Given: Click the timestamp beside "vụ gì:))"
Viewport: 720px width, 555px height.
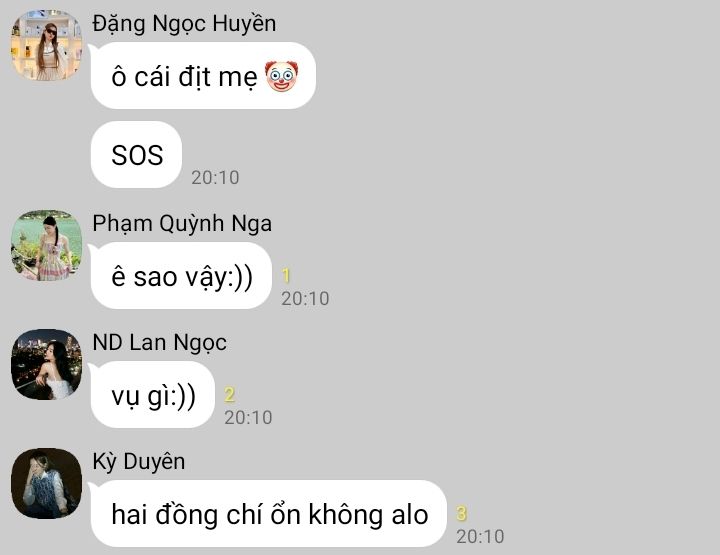Looking at the screenshot, I should pyautogui.click(x=248, y=418).
